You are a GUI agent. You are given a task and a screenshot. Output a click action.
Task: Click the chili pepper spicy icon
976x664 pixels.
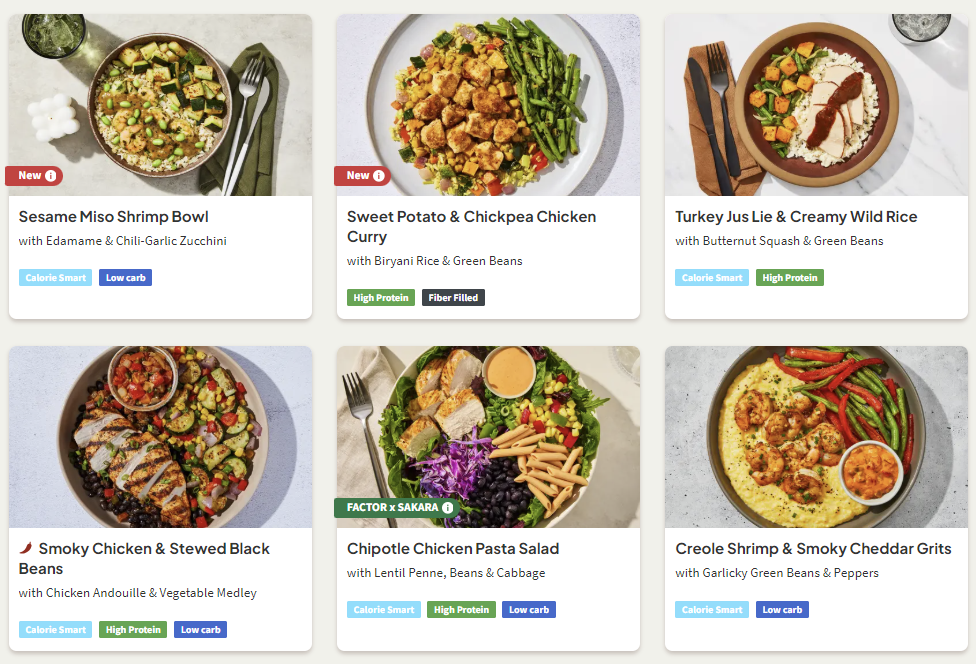click(x=26, y=549)
